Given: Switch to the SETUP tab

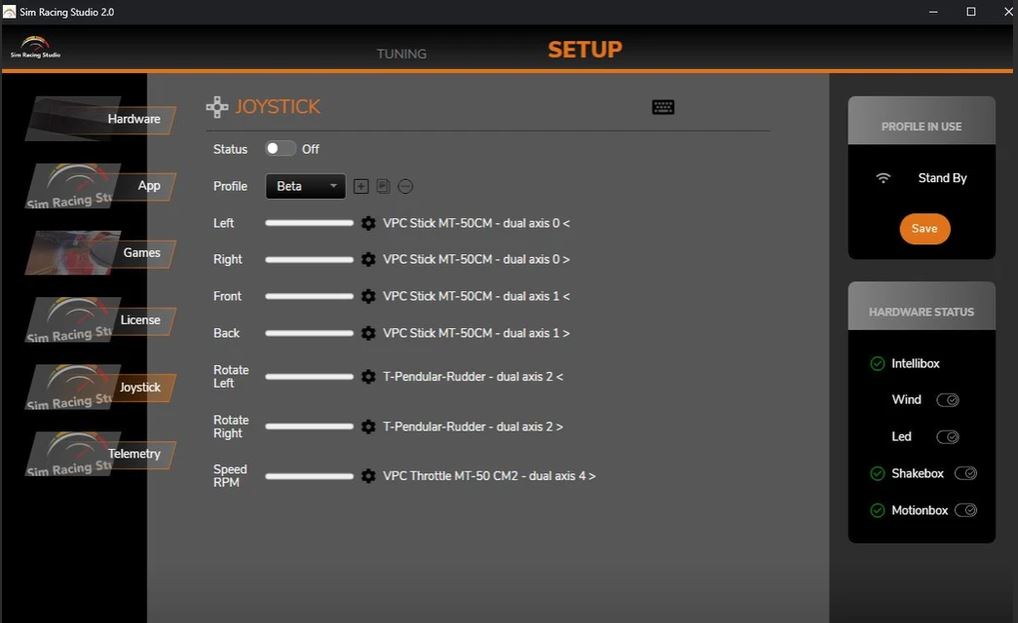Looking at the screenshot, I should (585, 49).
